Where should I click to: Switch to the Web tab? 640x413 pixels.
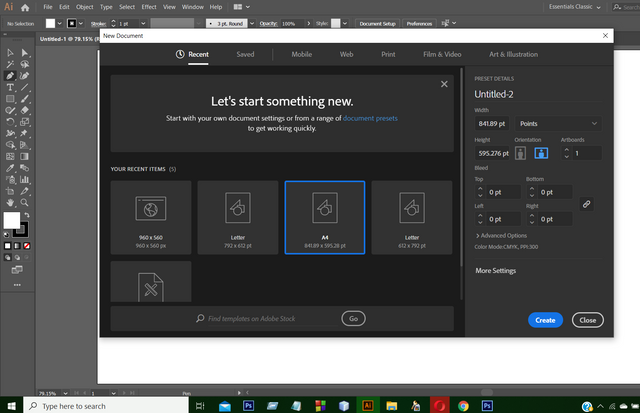[347, 54]
